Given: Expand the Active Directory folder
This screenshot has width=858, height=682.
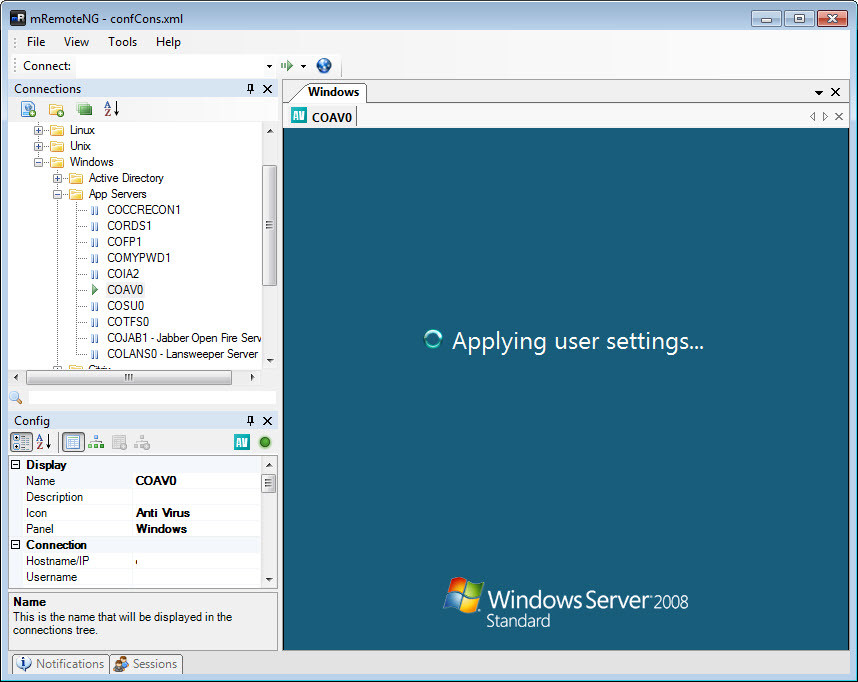Looking at the screenshot, I should tap(58, 177).
